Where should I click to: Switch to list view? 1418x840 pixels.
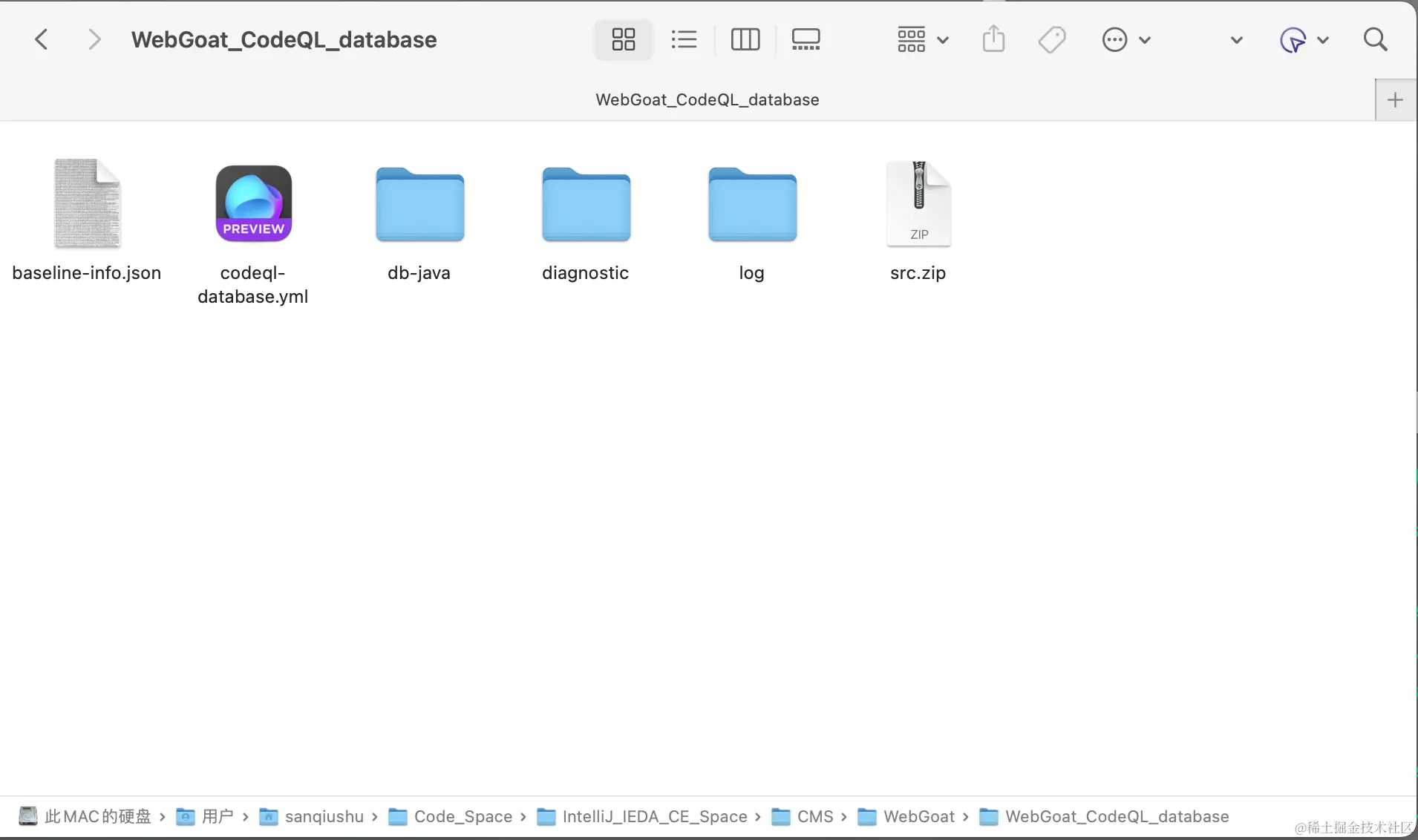(x=684, y=39)
